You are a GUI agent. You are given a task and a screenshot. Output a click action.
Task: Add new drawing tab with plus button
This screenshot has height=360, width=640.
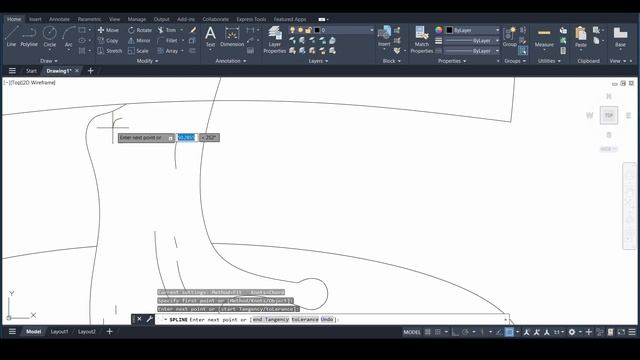(91, 71)
